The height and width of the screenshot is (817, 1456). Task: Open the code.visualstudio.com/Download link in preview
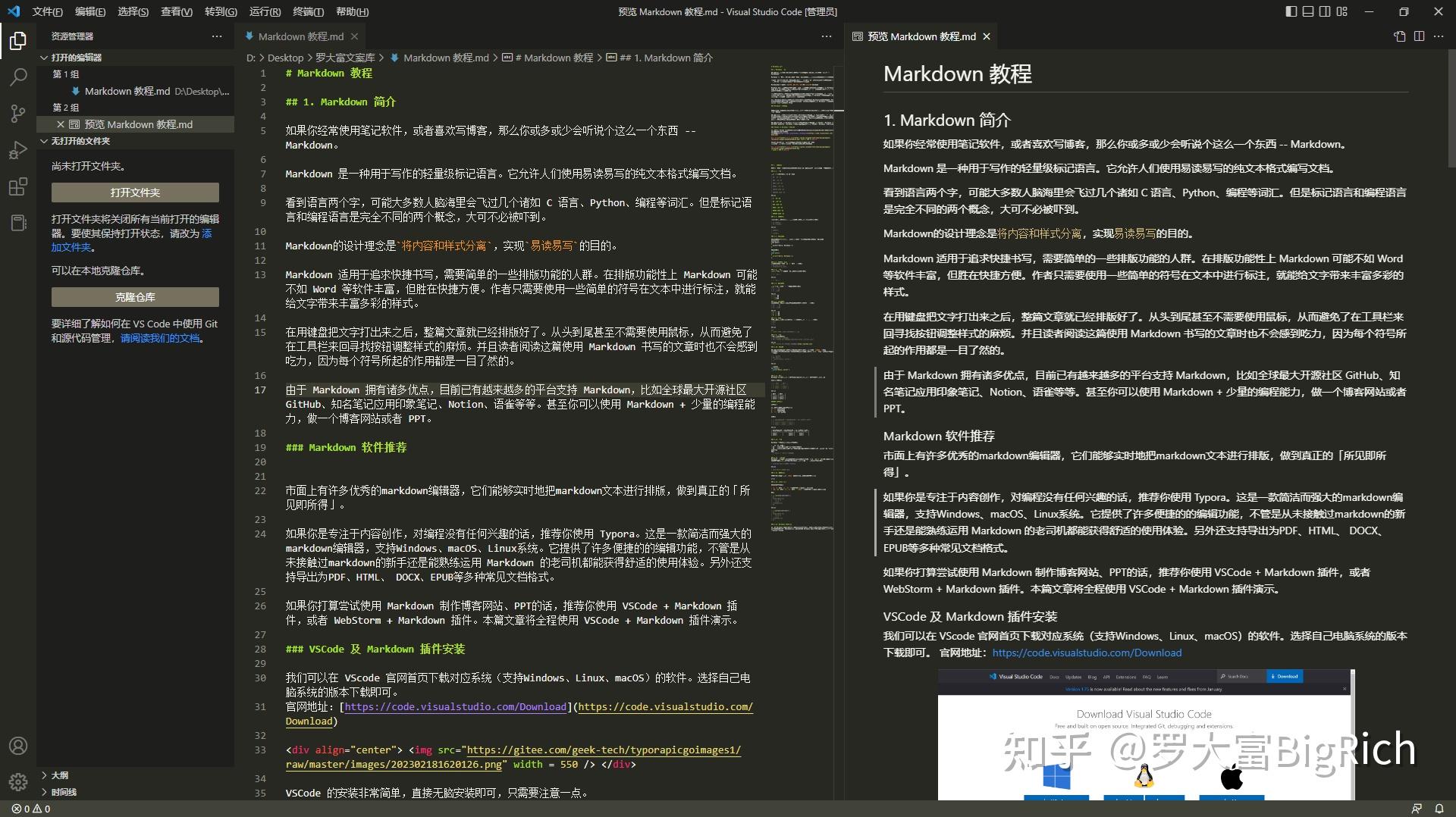click(1087, 653)
